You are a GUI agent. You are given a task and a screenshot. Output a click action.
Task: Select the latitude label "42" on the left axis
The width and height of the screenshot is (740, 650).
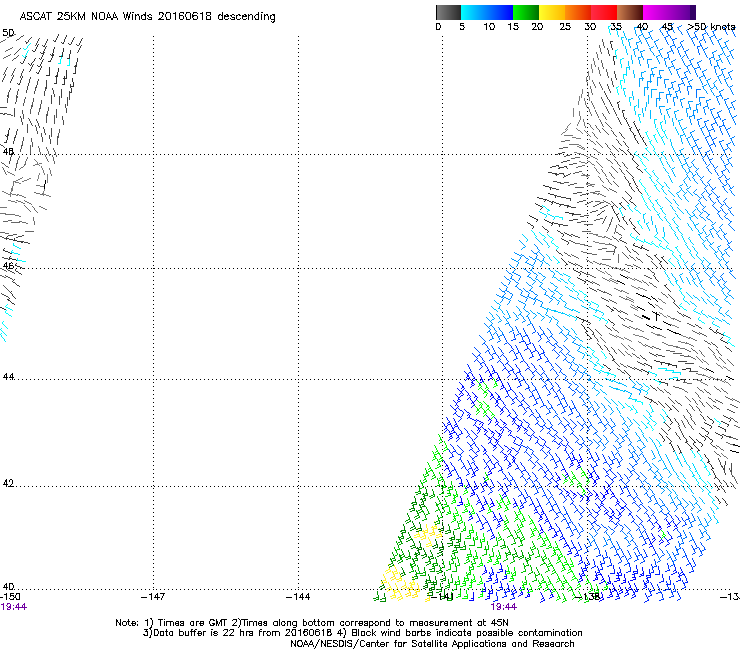click(8, 483)
